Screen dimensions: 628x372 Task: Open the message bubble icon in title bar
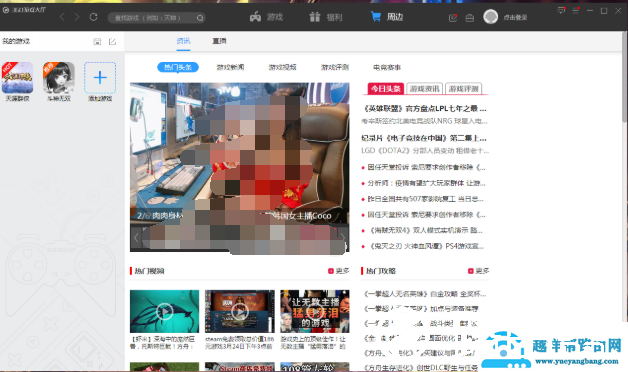(x=561, y=10)
